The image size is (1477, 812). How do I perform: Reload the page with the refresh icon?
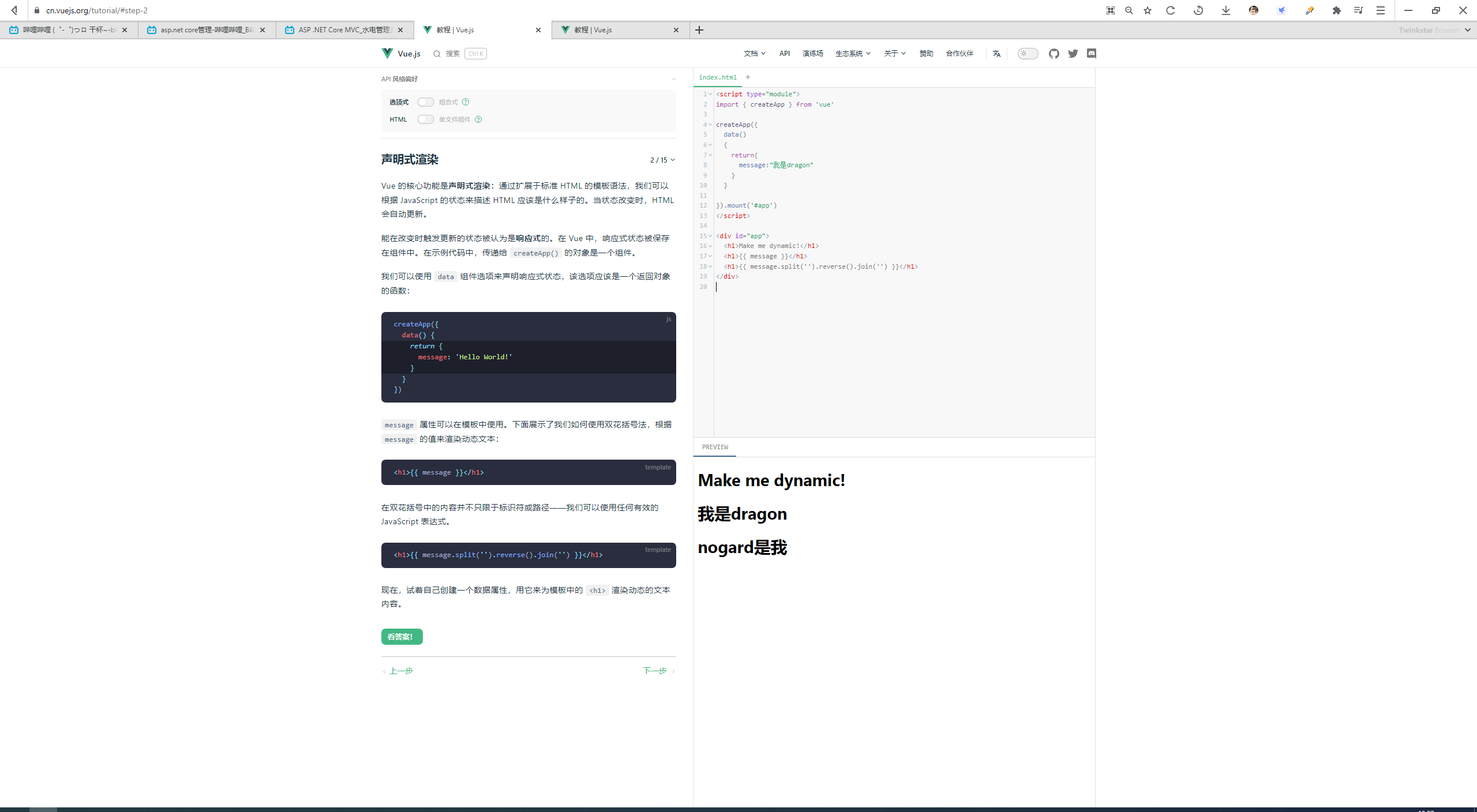(x=1171, y=10)
